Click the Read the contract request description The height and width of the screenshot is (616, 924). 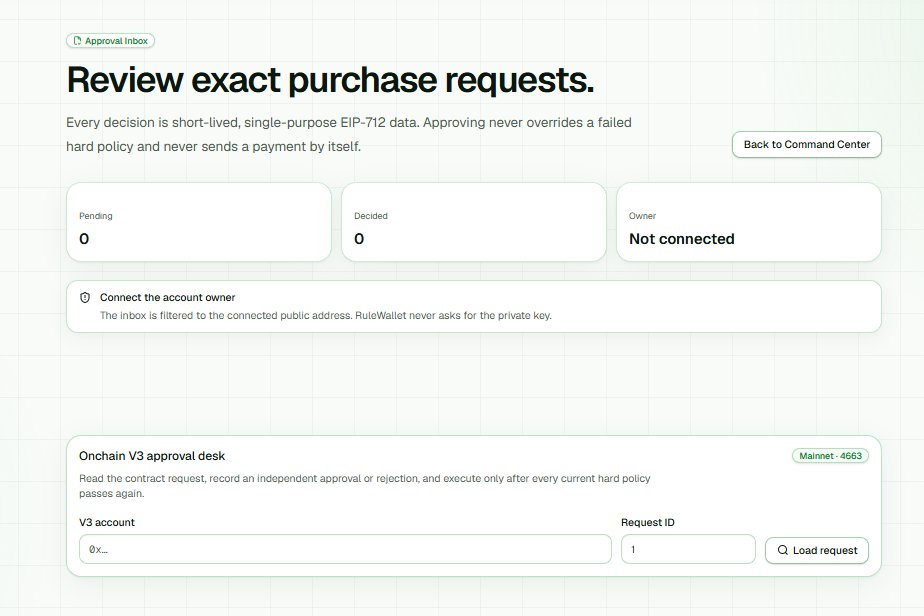[365, 486]
